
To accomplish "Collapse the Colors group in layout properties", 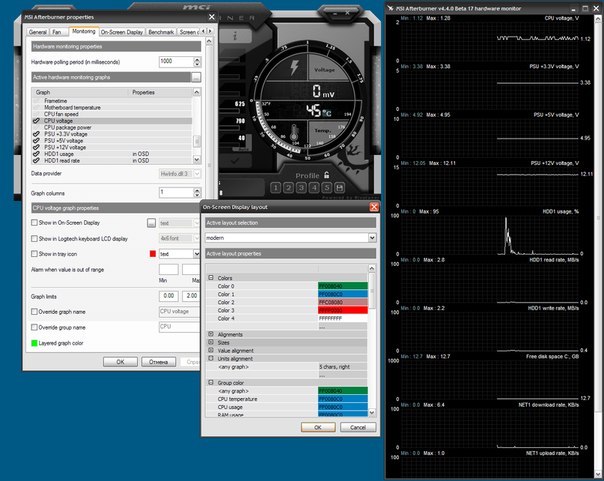I will [x=211, y=278].
